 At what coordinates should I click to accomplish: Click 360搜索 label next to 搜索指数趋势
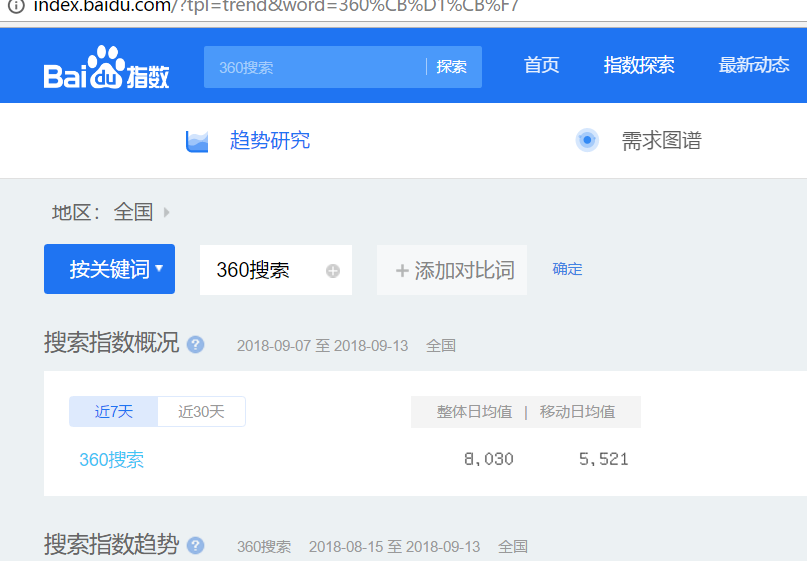[x=264, y=547]
